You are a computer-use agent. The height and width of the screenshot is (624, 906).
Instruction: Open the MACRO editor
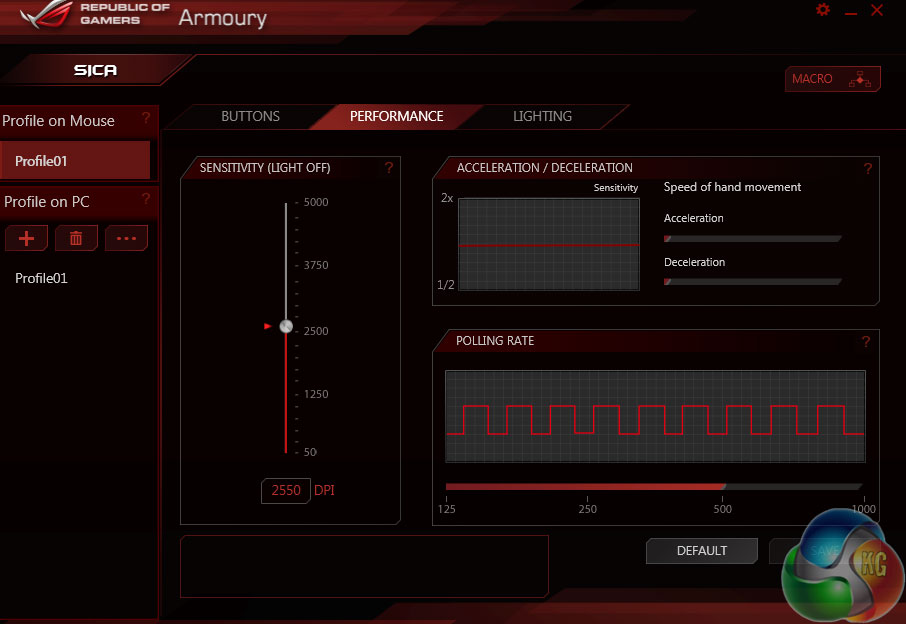(832, 79)
